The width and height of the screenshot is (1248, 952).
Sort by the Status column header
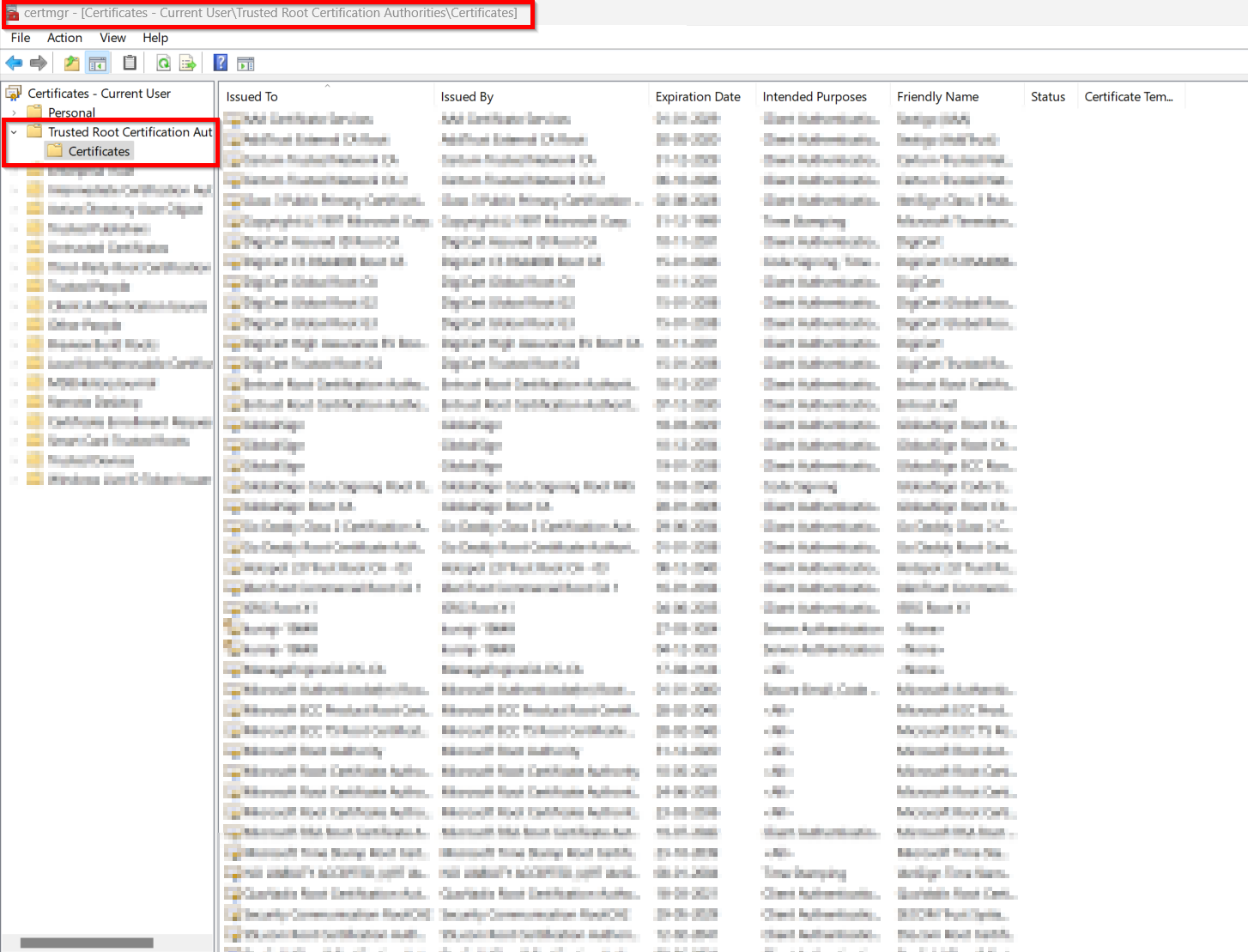click(x=1051, y=96)
